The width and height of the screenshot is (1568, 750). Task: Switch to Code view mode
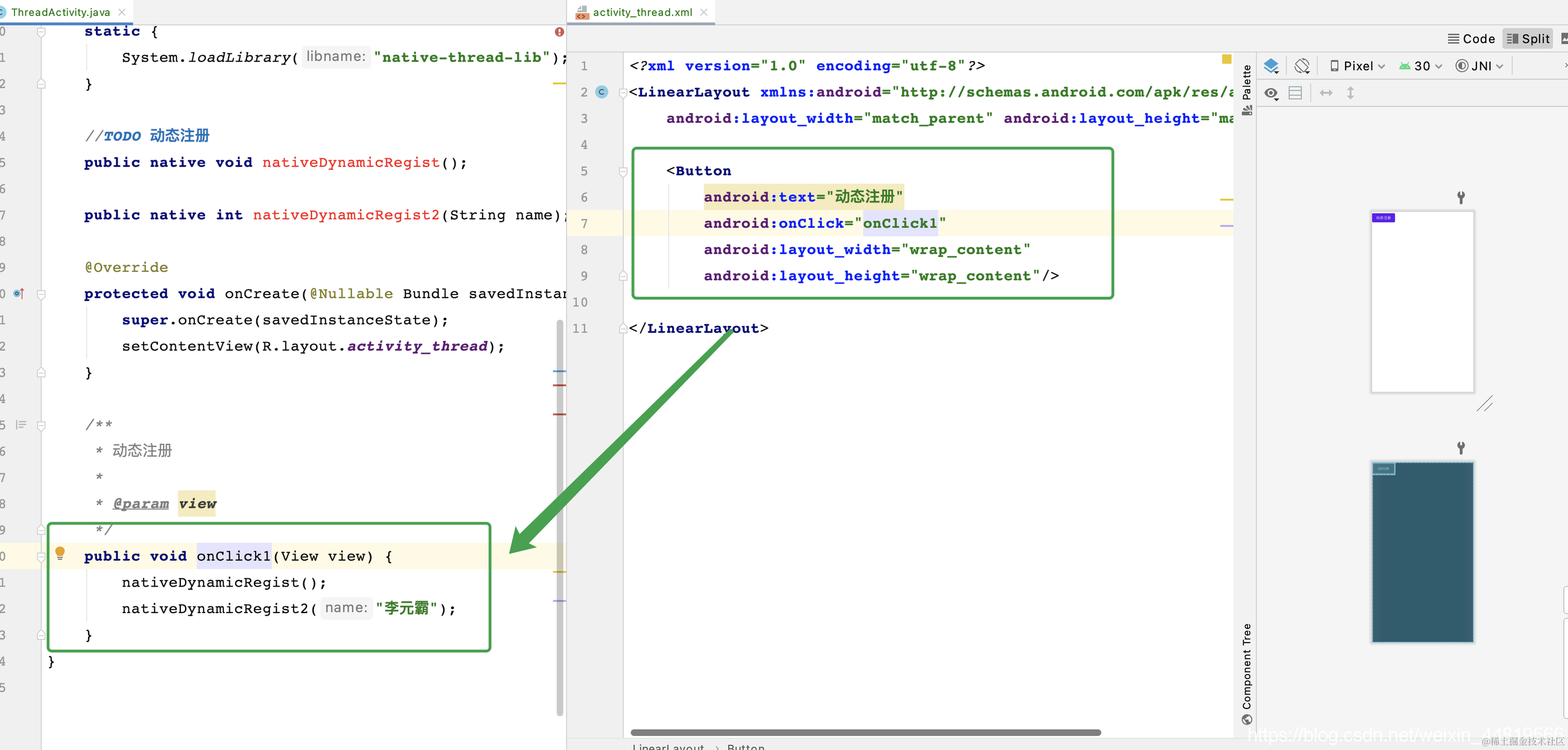tap(1471, 39)
